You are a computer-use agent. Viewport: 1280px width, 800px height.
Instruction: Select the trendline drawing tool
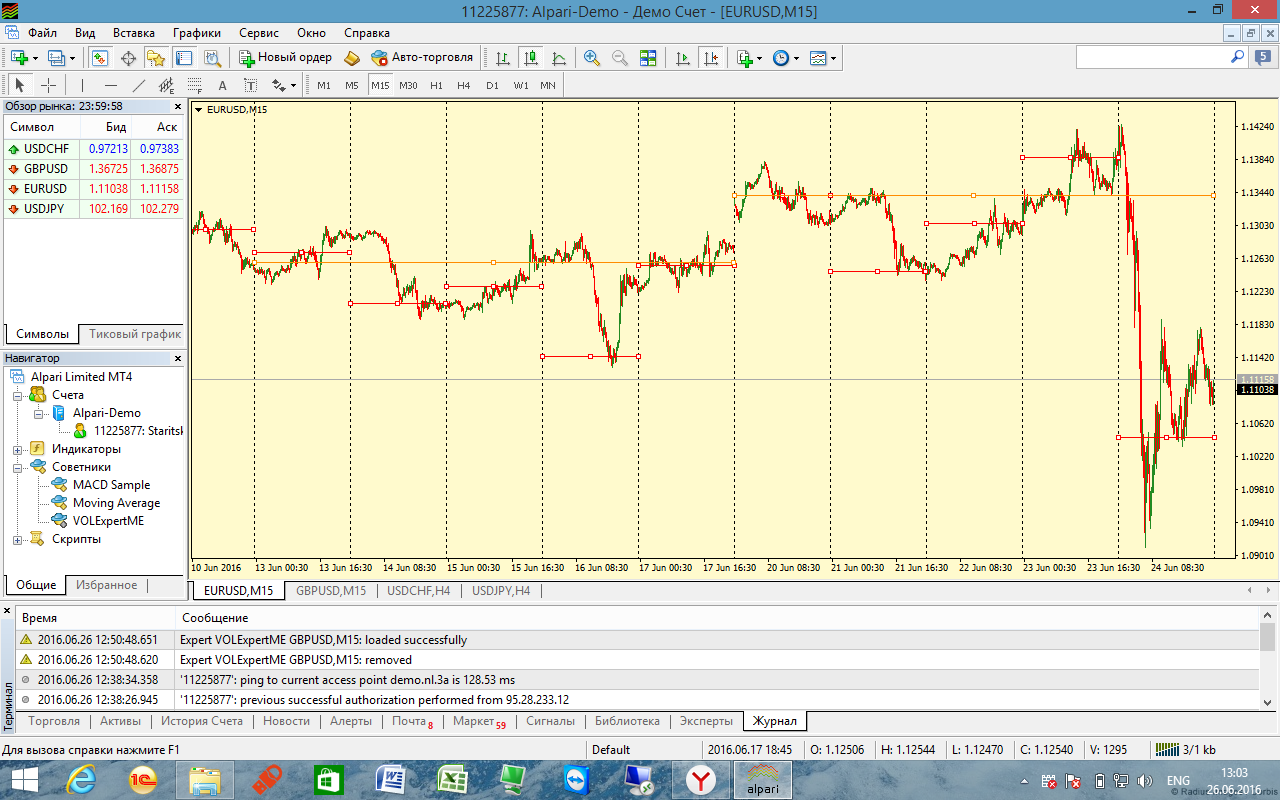(138, 85)
